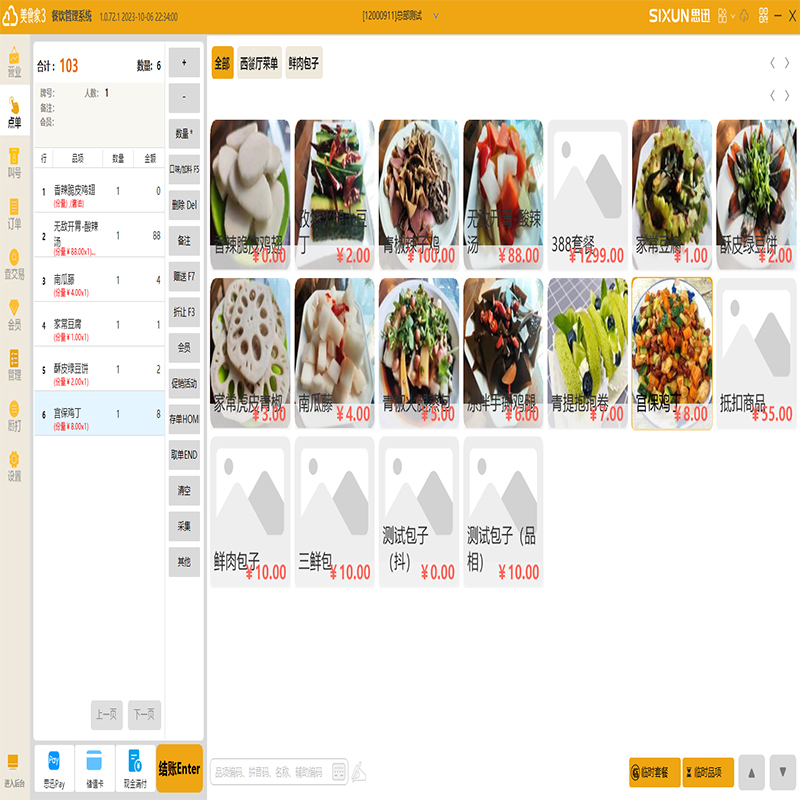Open the 口味/加料 F5 button
The image size is (800, 800).
[x=184, y=169]
